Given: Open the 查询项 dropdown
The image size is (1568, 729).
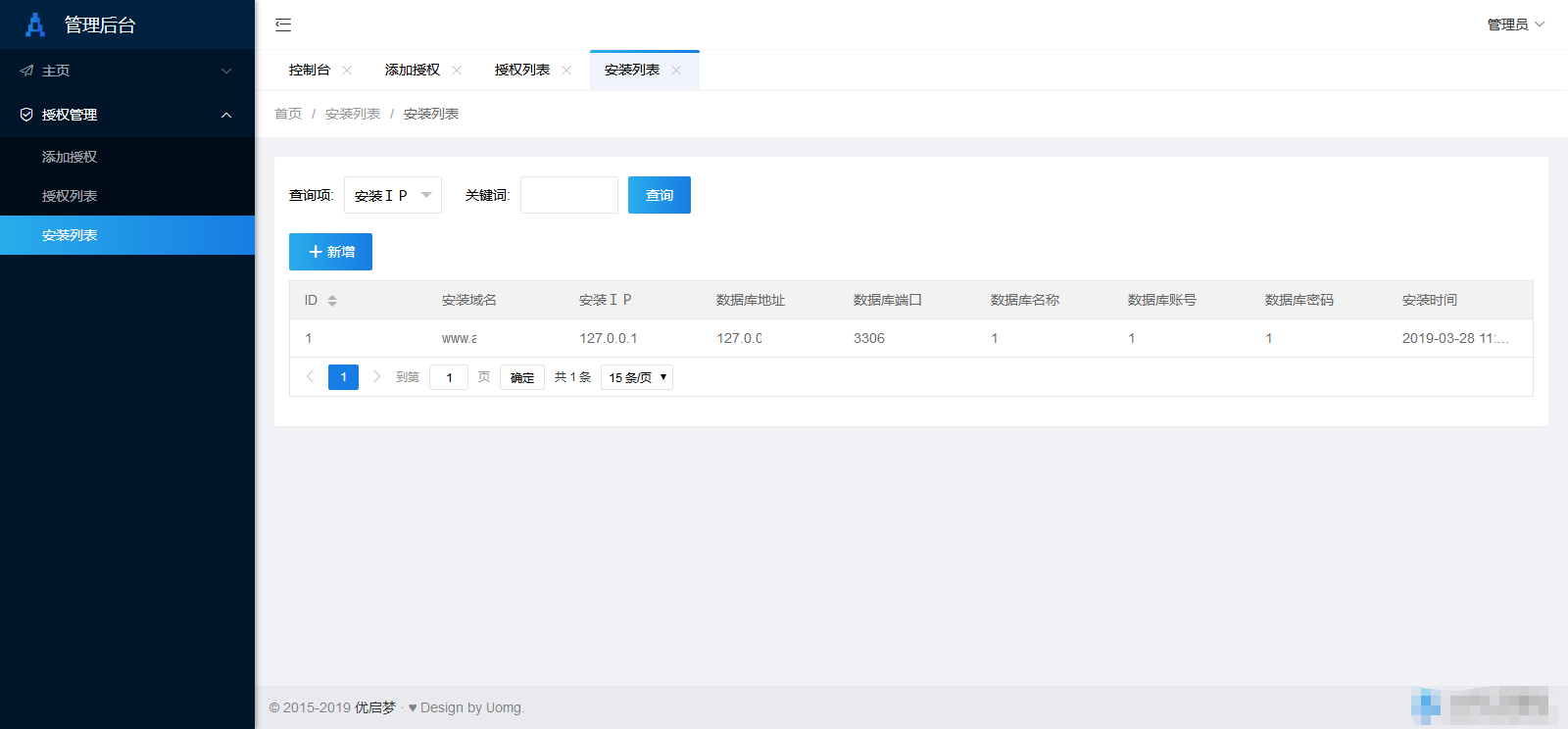Looking at the screenshot, I should 392,195.
